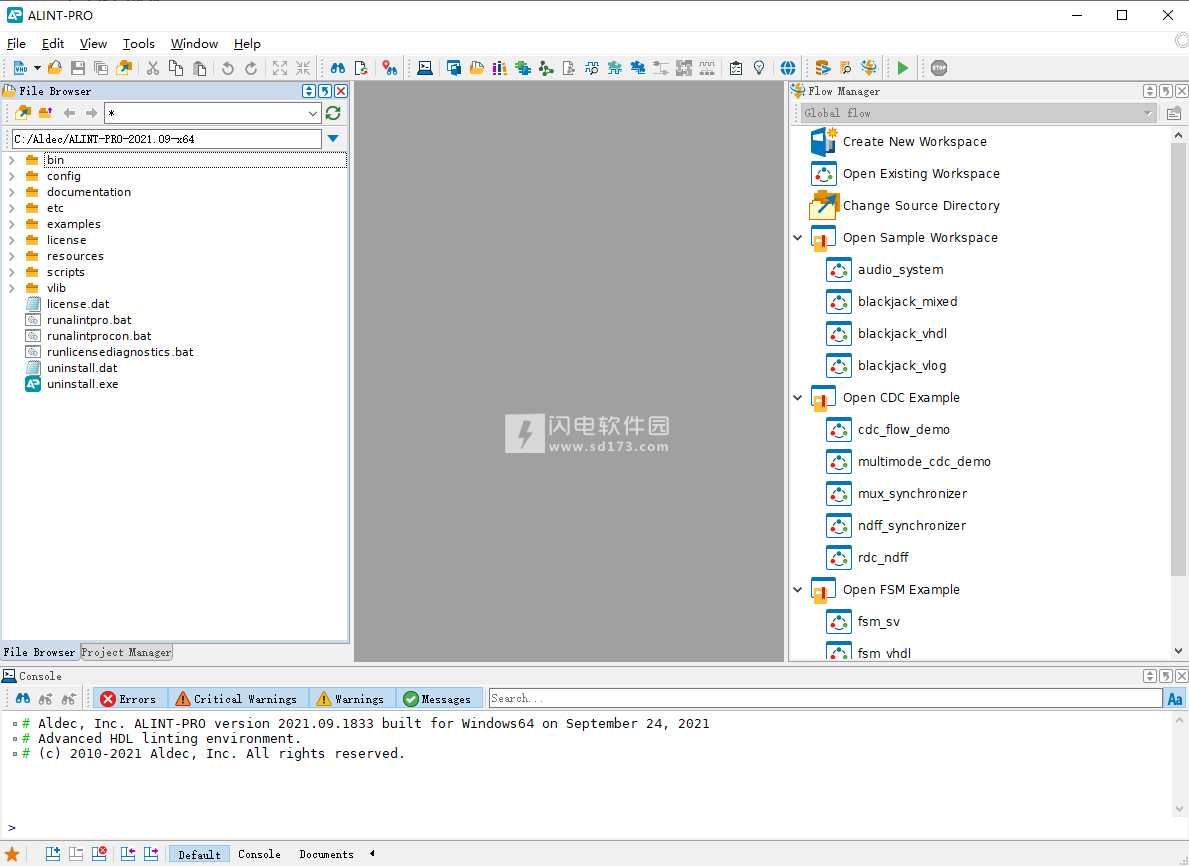Click the binoculars Find icon in main toolbar

click(338, 68)
